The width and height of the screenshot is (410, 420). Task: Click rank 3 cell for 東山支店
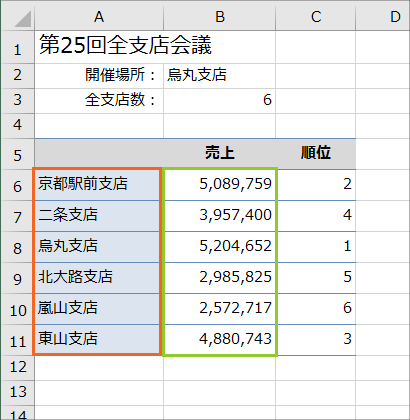[316, 340]
